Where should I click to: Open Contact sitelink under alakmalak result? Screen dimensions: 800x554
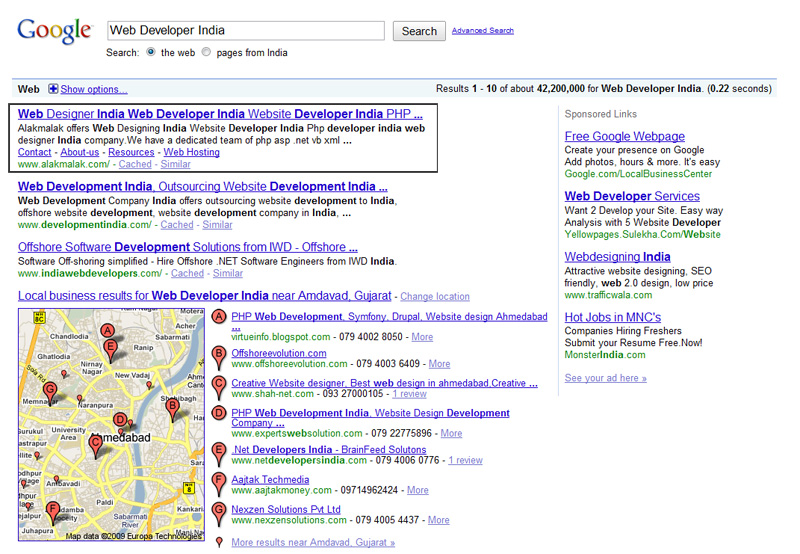(34, 152)
